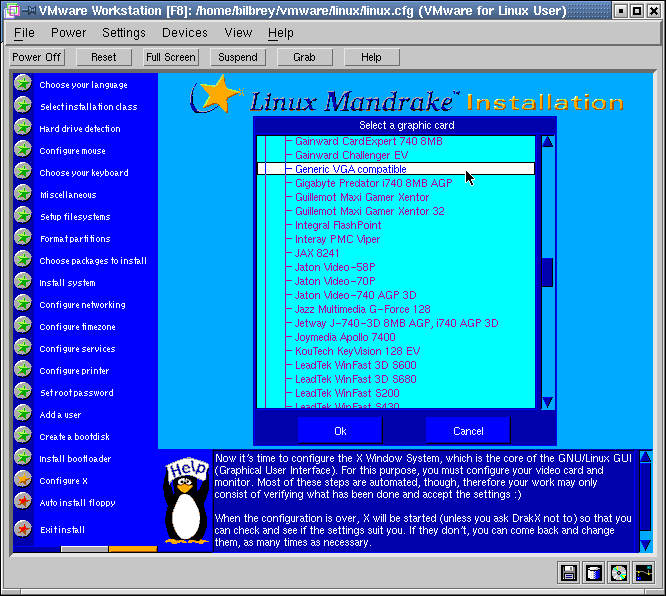Pick LeadTek WinFast 3D S600 entry
The image size is (666, 596).
[x=355, y=365]
